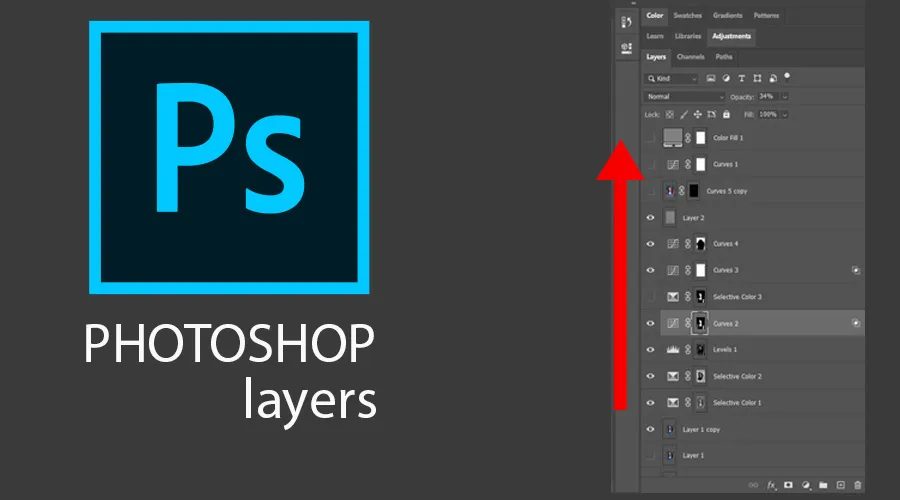Image resolution: width=900 pixels, height=500 pixels.
Task: Select the Curves 2 layer mask thumbnail
Action: click(x=700, y=323)
